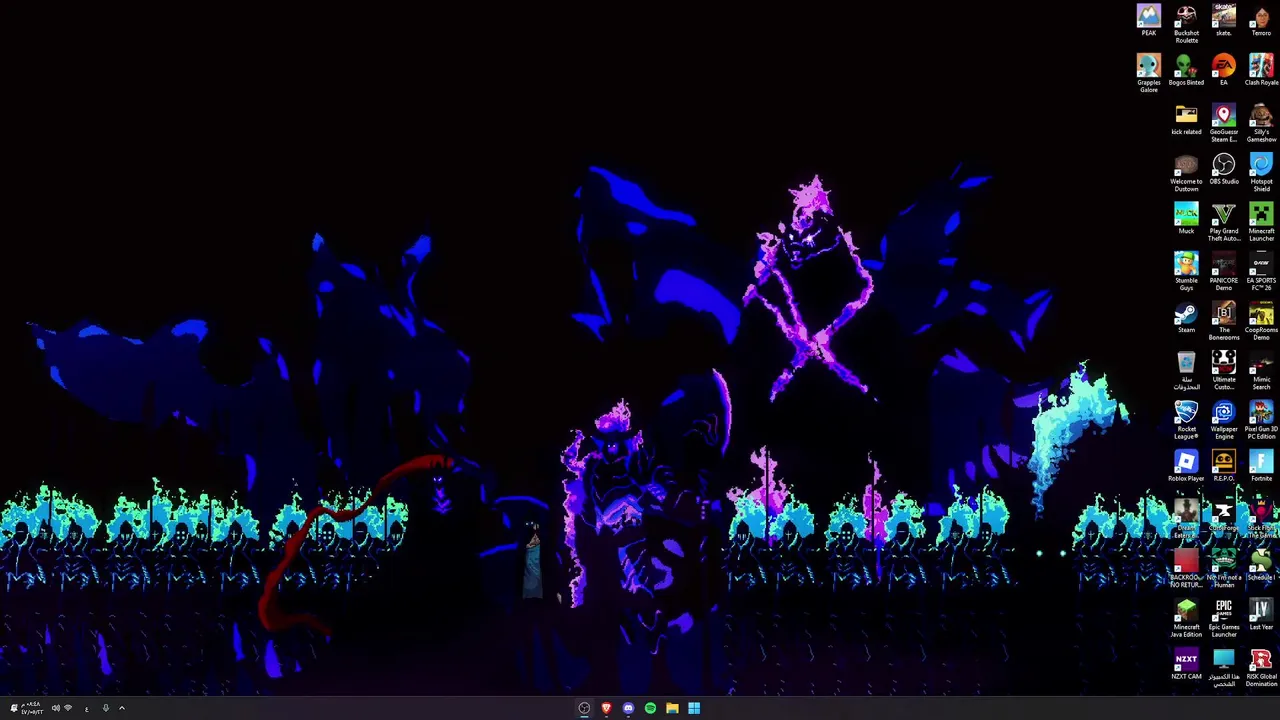1280x720 pixels.
Task: Select the Play Grand Theft Auto icon
Action: pyautogui.click(x=1223, y=222)
